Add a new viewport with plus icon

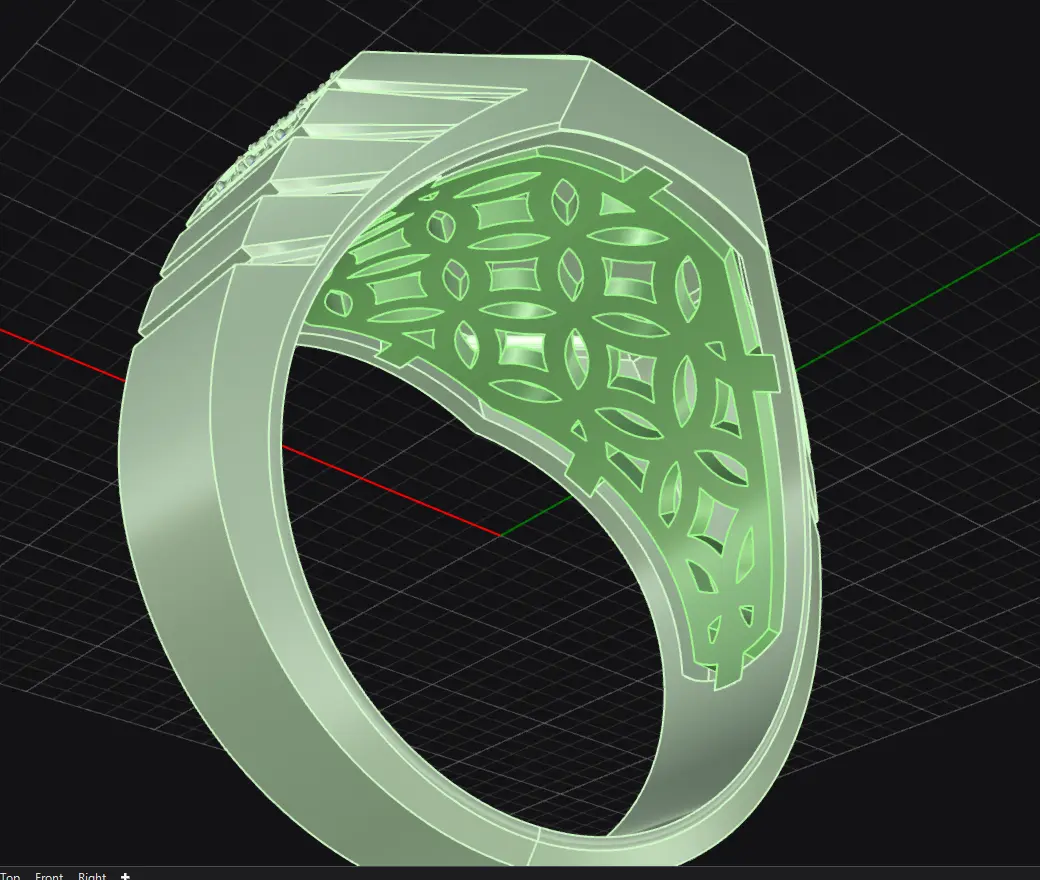125,876
